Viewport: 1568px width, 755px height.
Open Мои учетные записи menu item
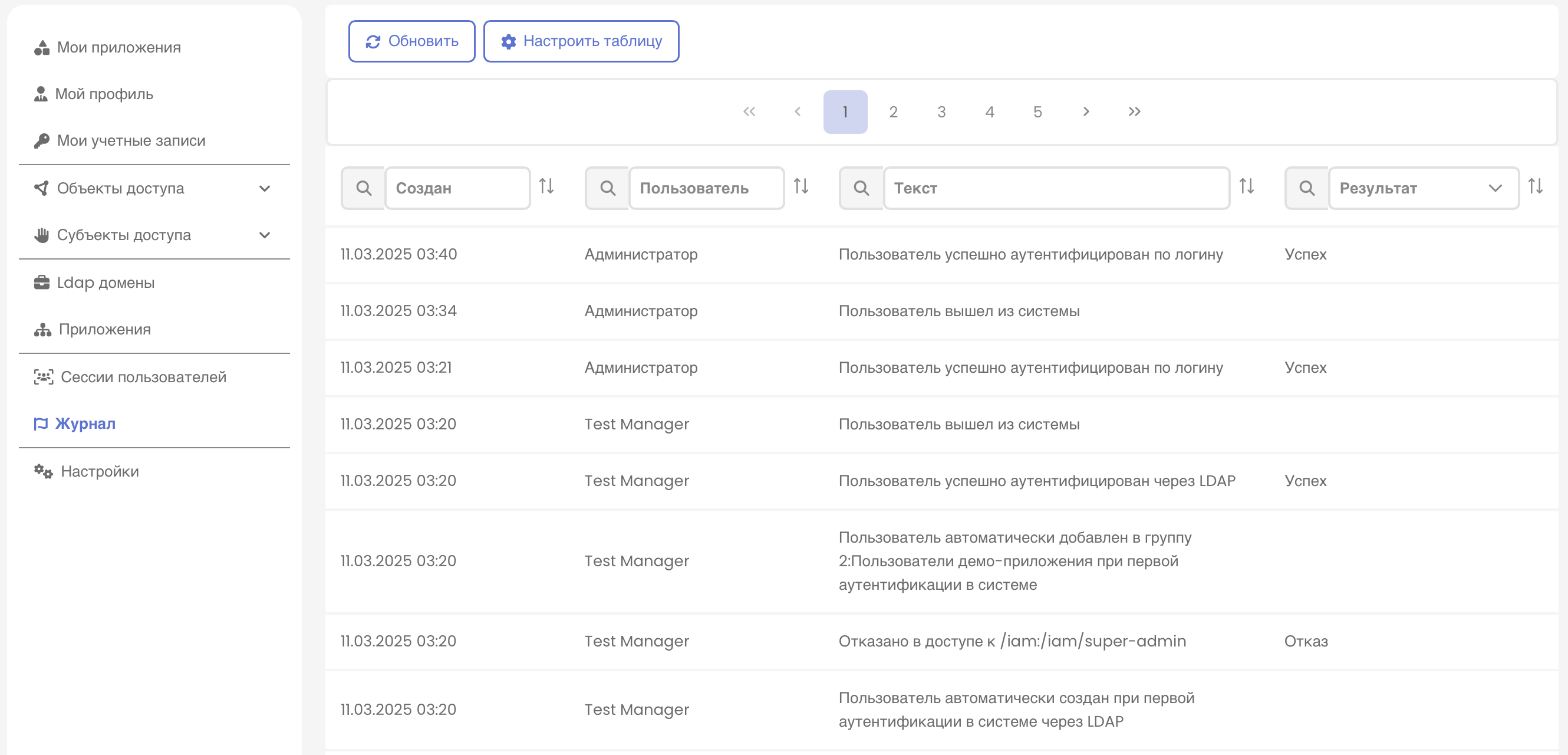coord(154,140)
